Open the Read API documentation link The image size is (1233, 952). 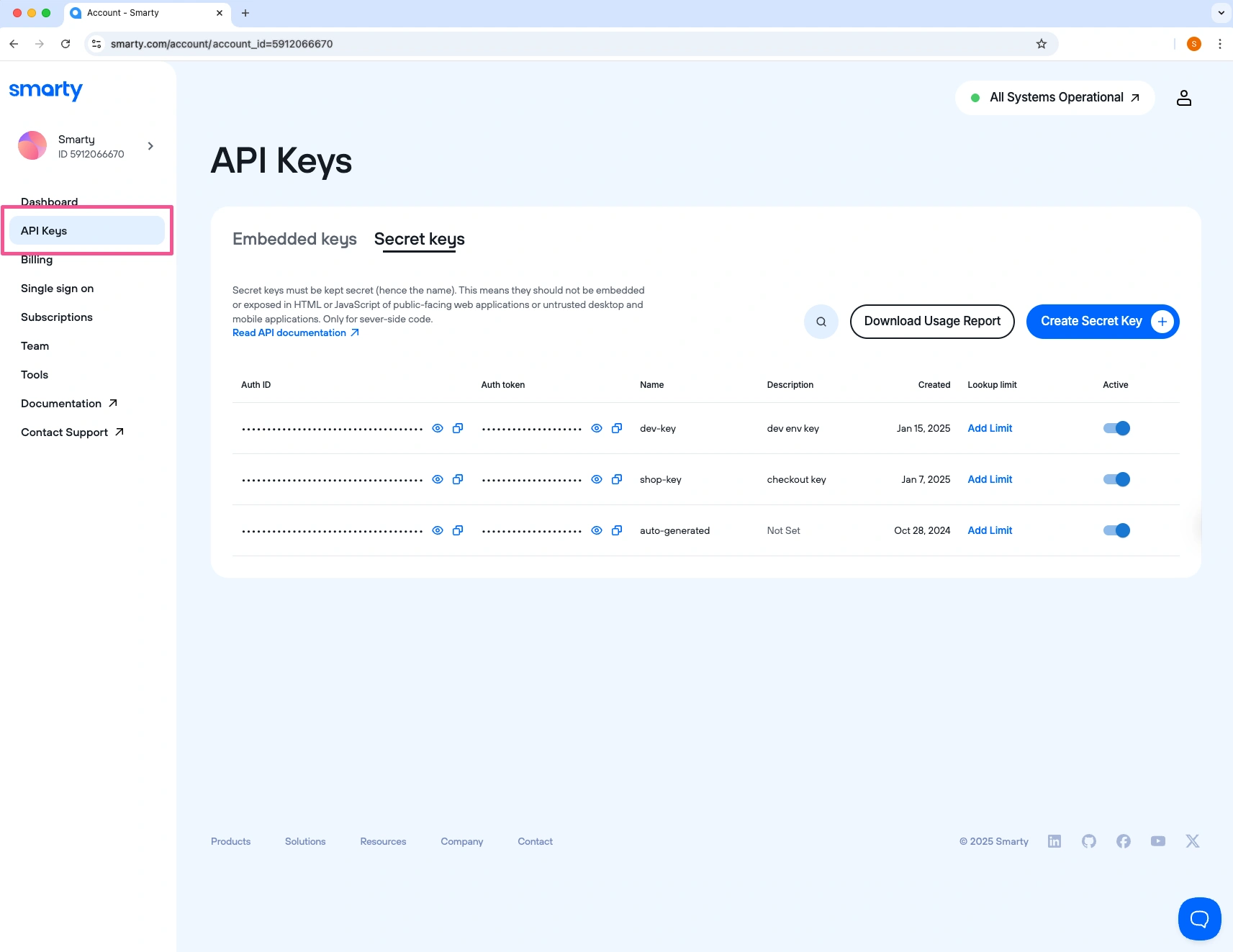coord(290,332)
